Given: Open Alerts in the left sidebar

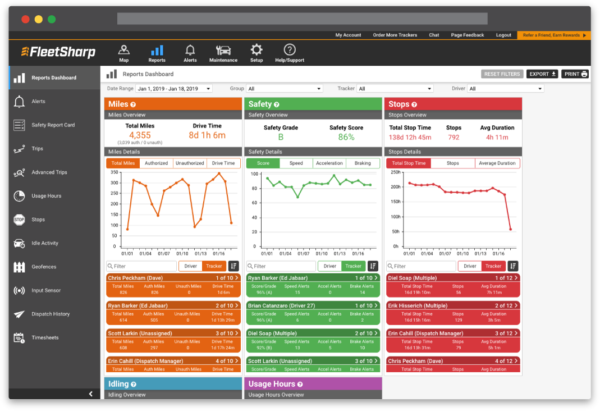Looking at the screenshot, I should point(54,101).
